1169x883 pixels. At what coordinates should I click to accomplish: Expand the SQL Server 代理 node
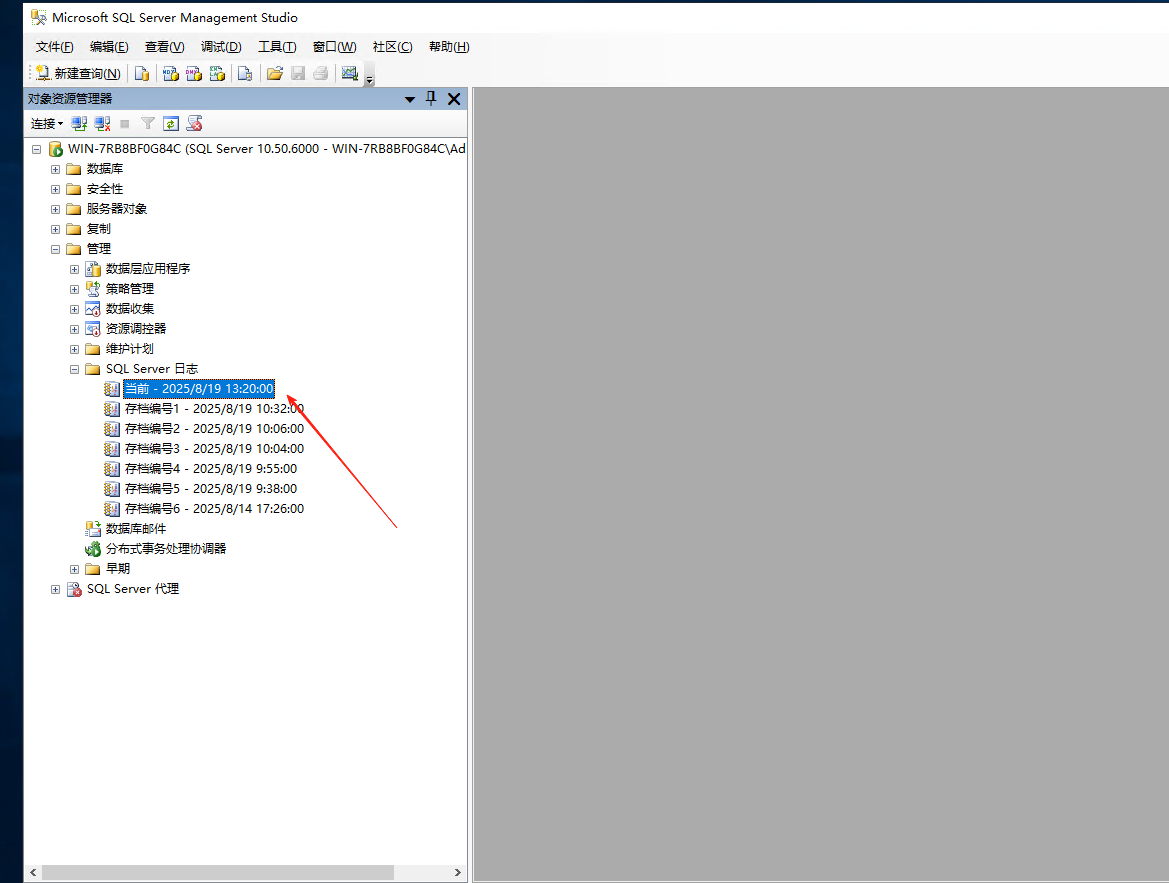55,589
